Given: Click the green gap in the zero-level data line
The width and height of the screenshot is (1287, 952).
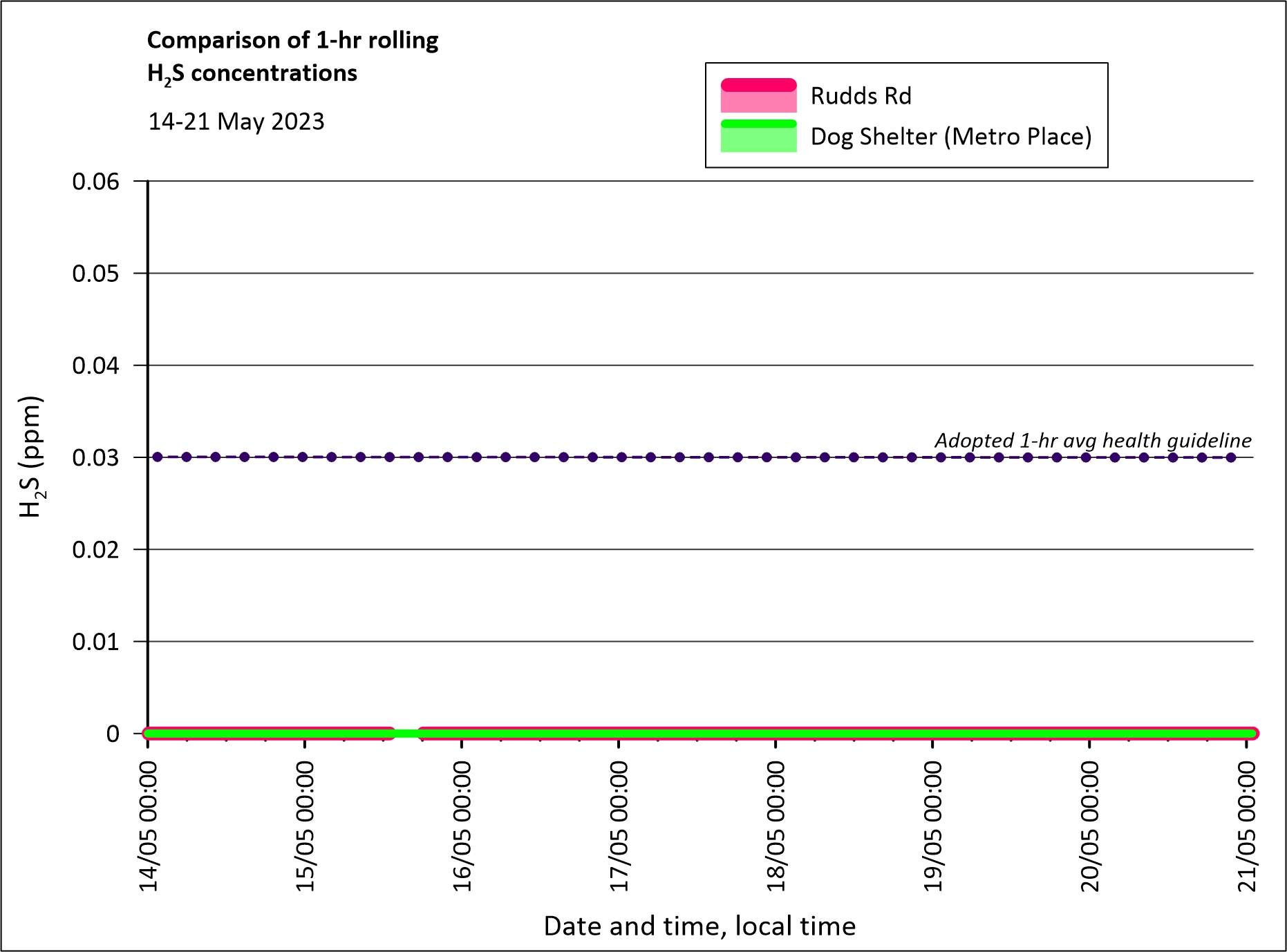Looking at the screenshot, I should click(x=406, y=734).
